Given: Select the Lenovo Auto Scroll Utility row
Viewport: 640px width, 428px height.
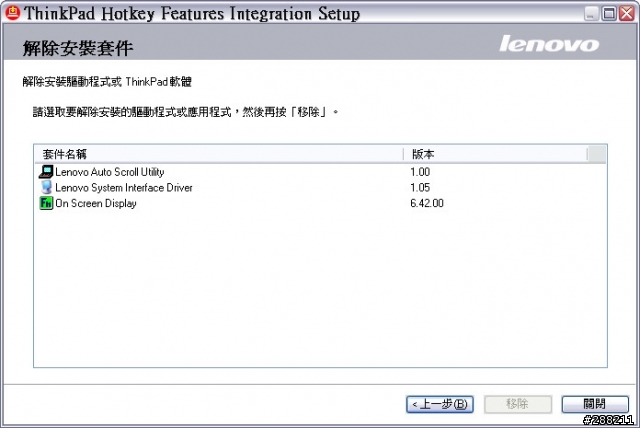Looking at the screenshot, I should (x=320, y=172).
